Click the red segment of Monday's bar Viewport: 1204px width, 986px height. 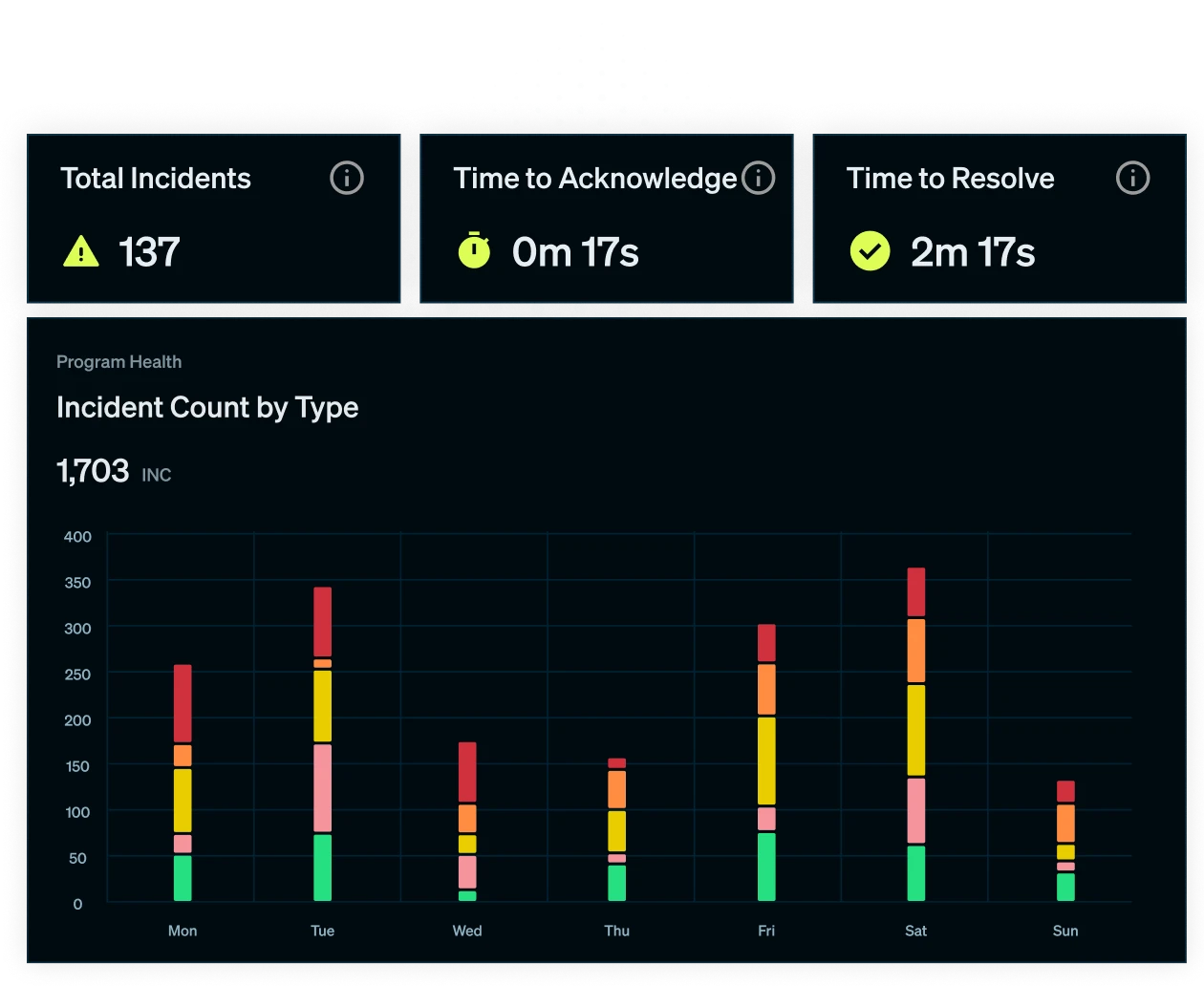point(183,703)
